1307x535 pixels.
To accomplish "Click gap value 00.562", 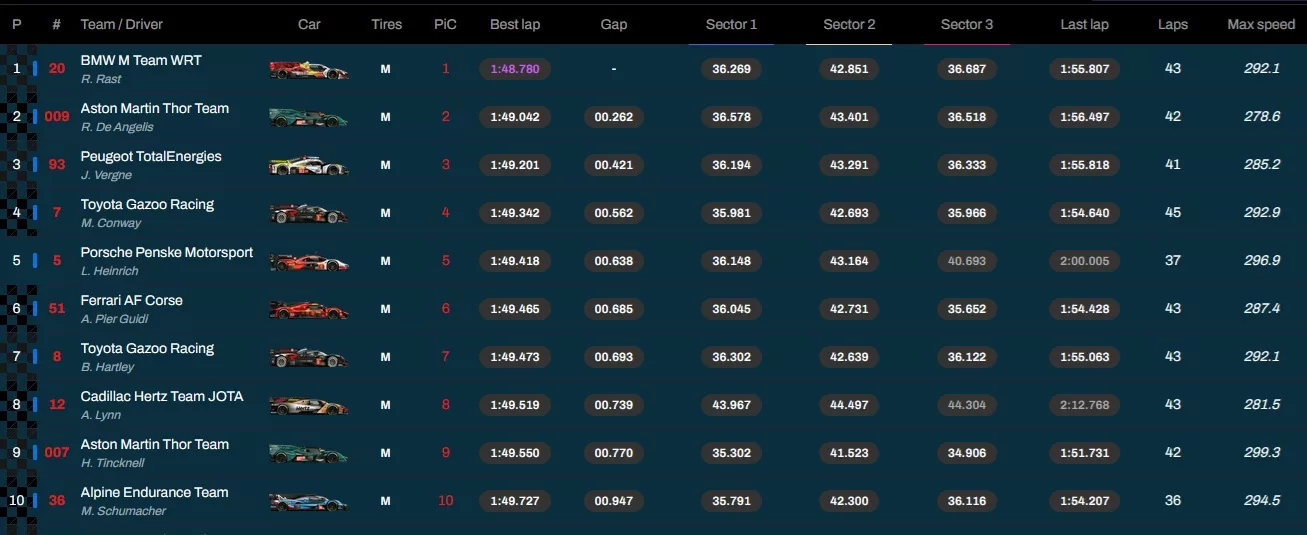I will pyautogui.click(x=614, y=213).
